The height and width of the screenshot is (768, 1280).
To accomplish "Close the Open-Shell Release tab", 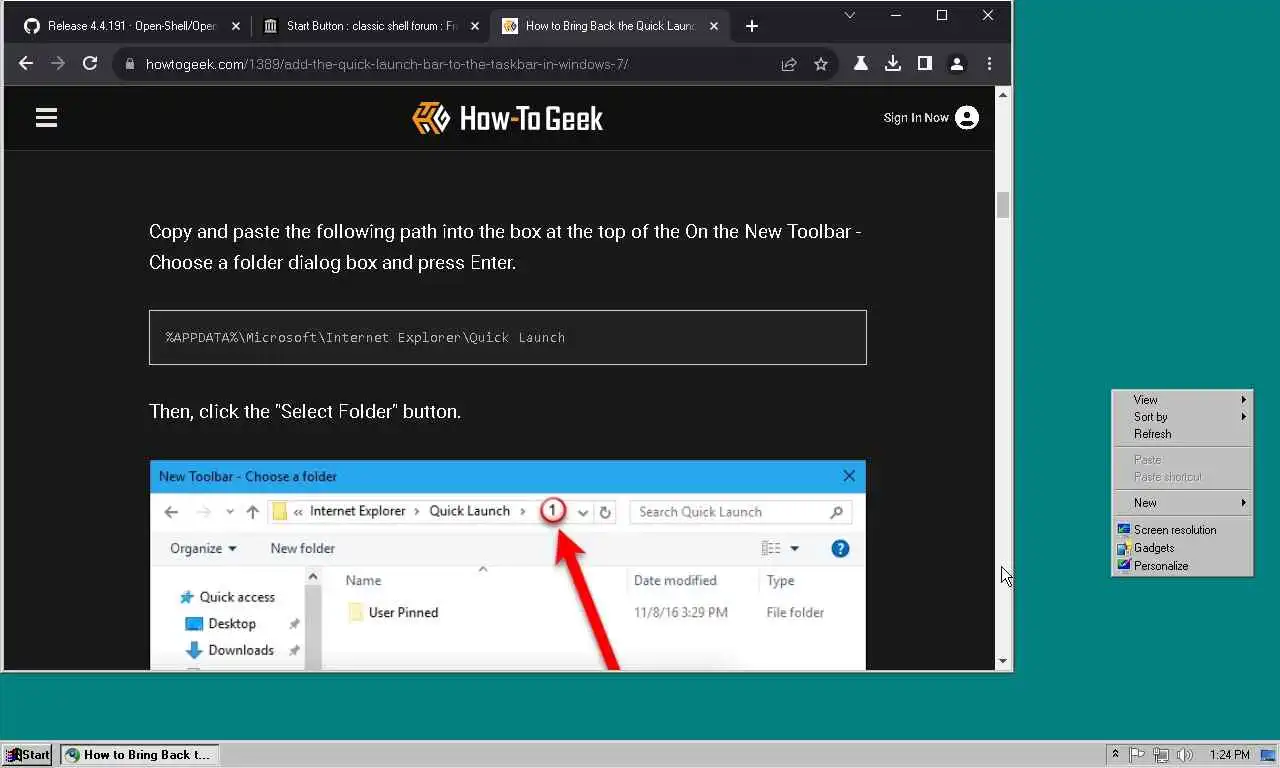I will 236,26.
